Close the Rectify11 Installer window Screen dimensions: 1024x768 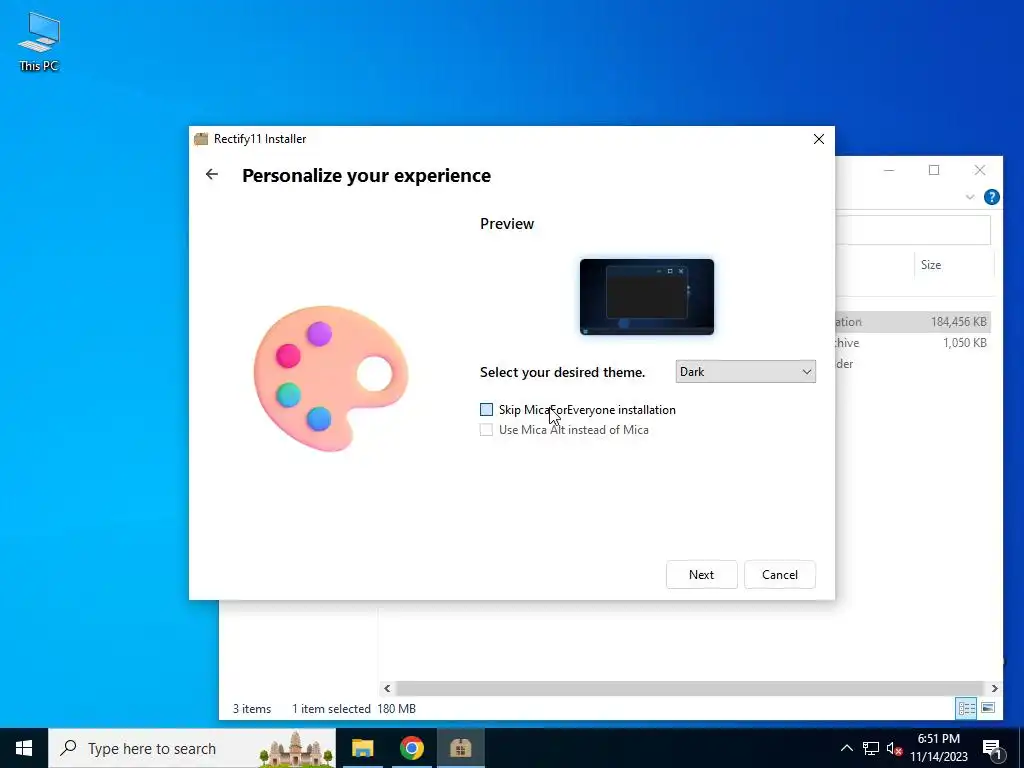819,139
